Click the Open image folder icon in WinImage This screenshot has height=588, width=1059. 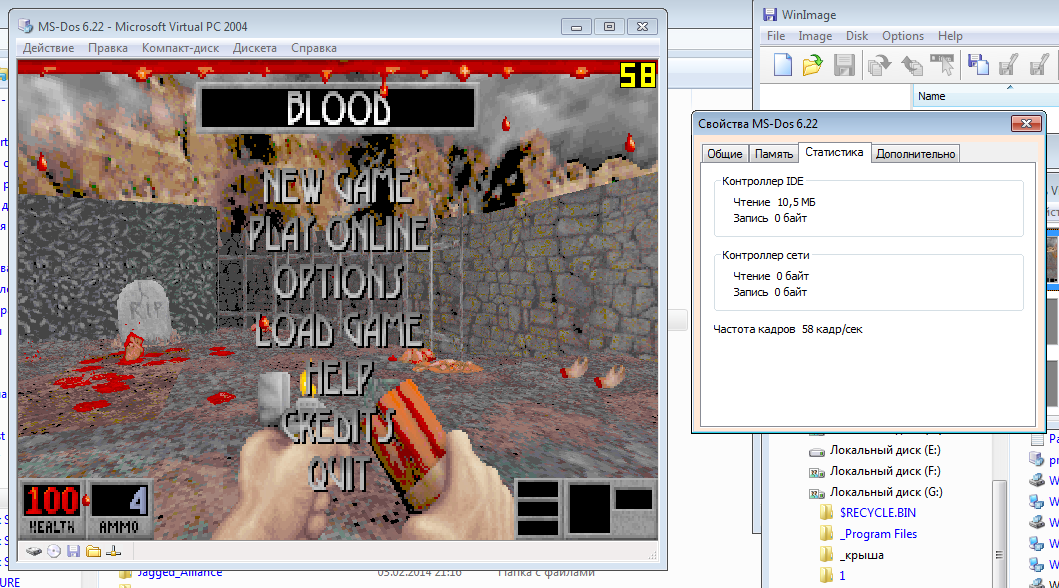point(812,65)
